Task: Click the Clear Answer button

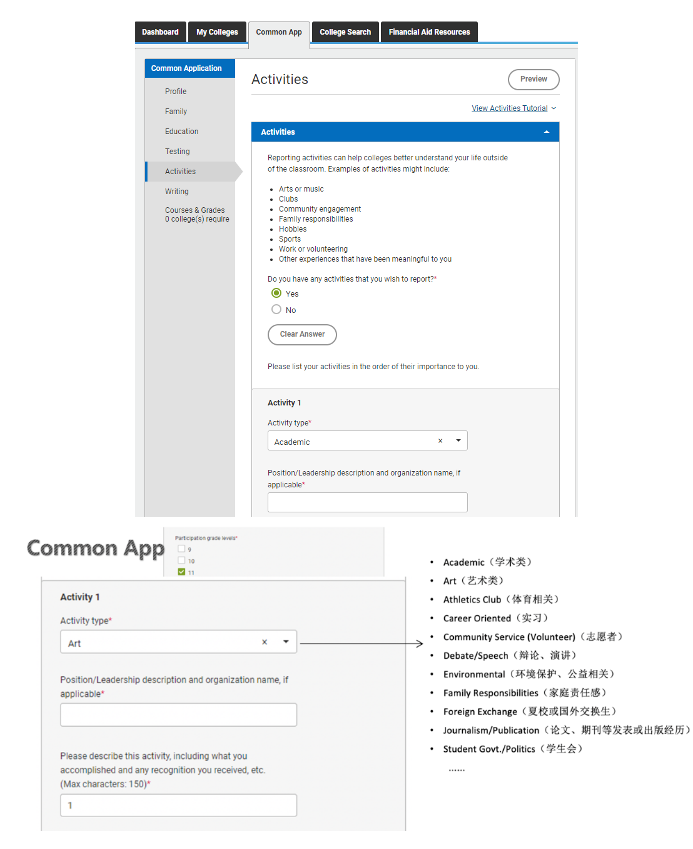Action: 302,335
